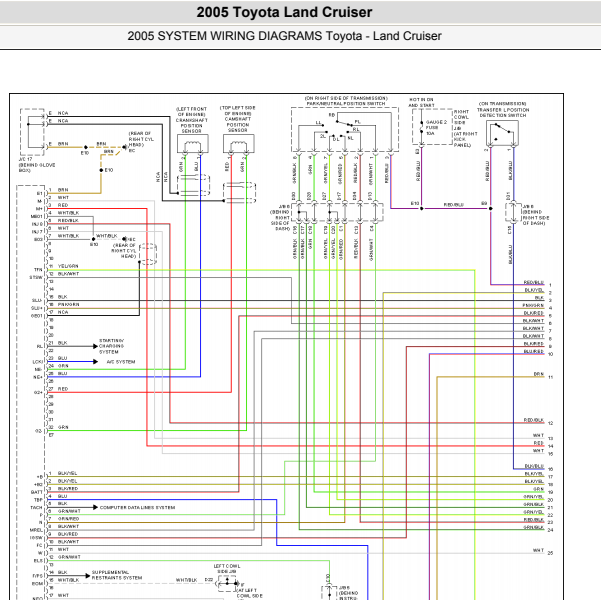
Task: Click the "PNK/GRN" wire label at pin 16
Action: point(69,304)
